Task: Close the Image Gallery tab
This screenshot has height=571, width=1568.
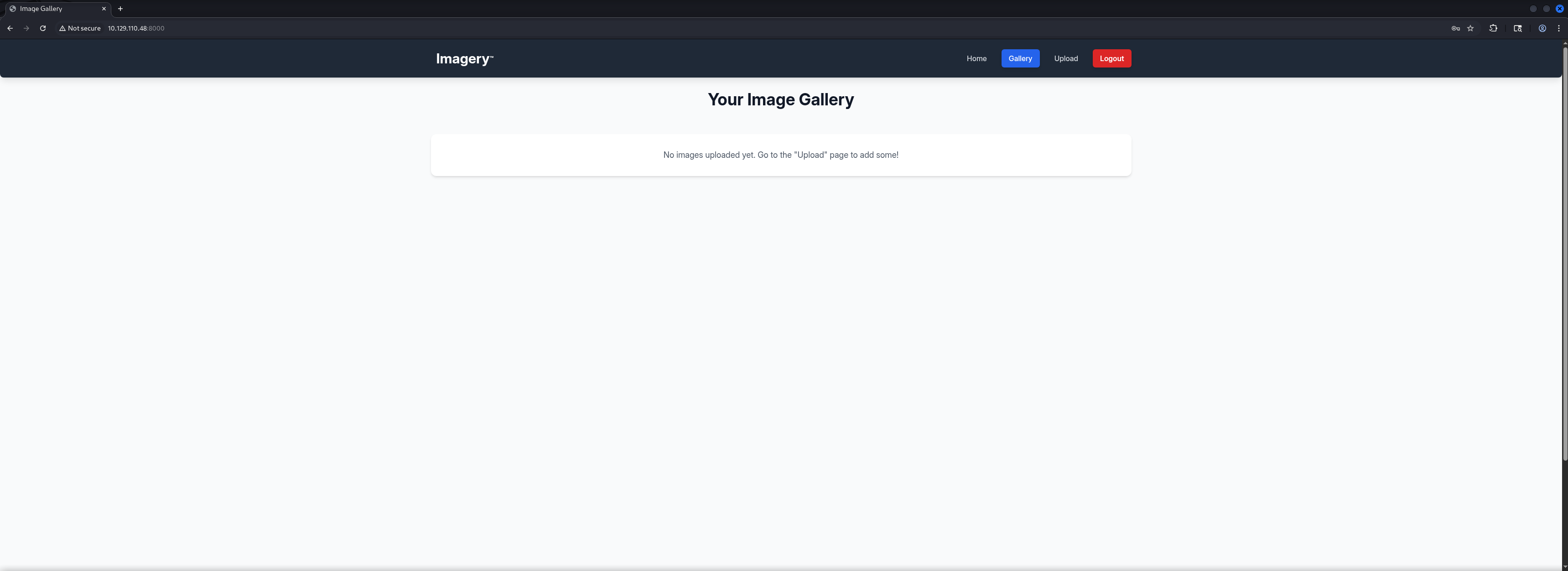Action: click(104, 9)
